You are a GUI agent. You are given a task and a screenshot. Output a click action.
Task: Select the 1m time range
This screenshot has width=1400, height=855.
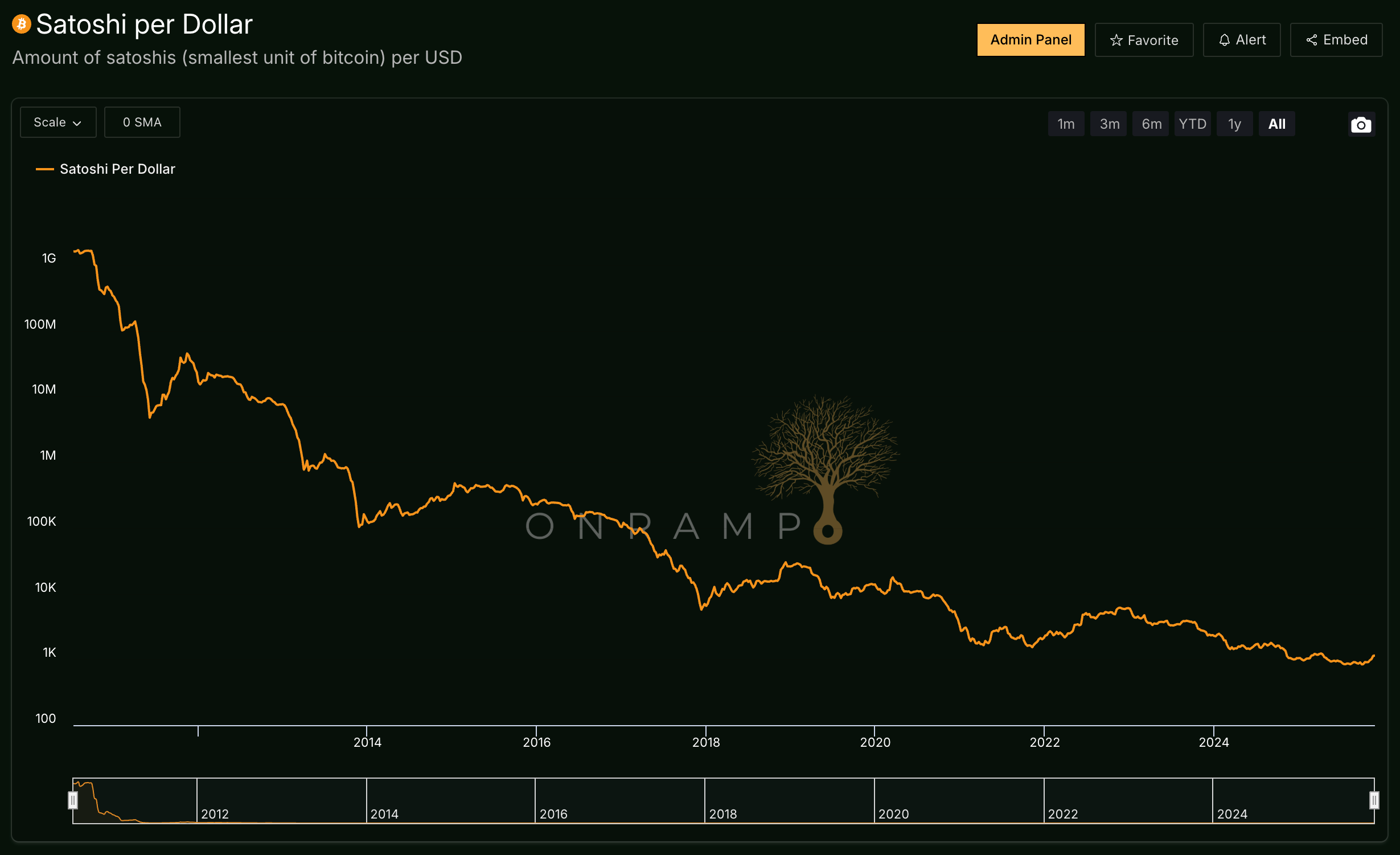(x=1066, y=124)
